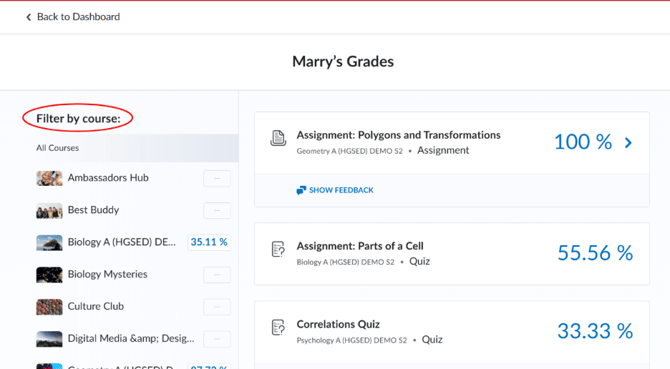This screenshot has height=369, width=670.
Task: Open the 100 % grade for Polygons assignment
Action: pyautogui.click(x=583, y=142)
